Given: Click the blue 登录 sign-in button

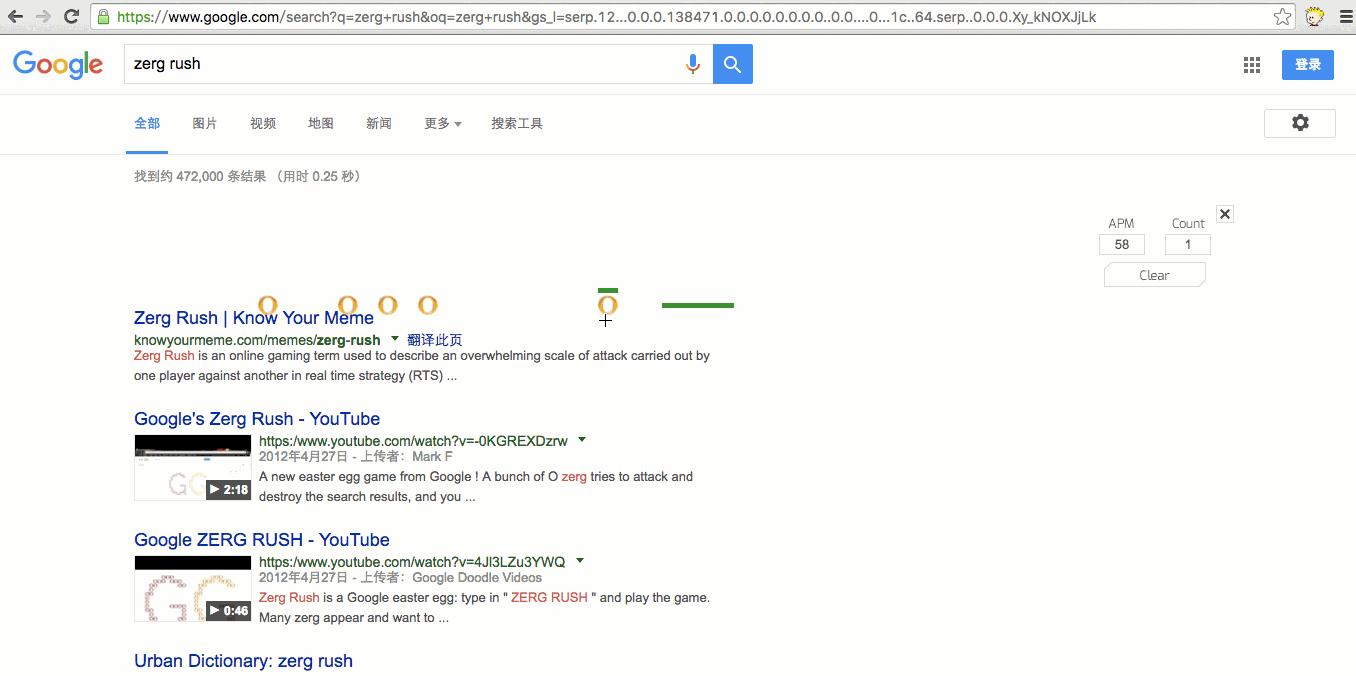Looking at the screenshot, I should point(1308,65).
